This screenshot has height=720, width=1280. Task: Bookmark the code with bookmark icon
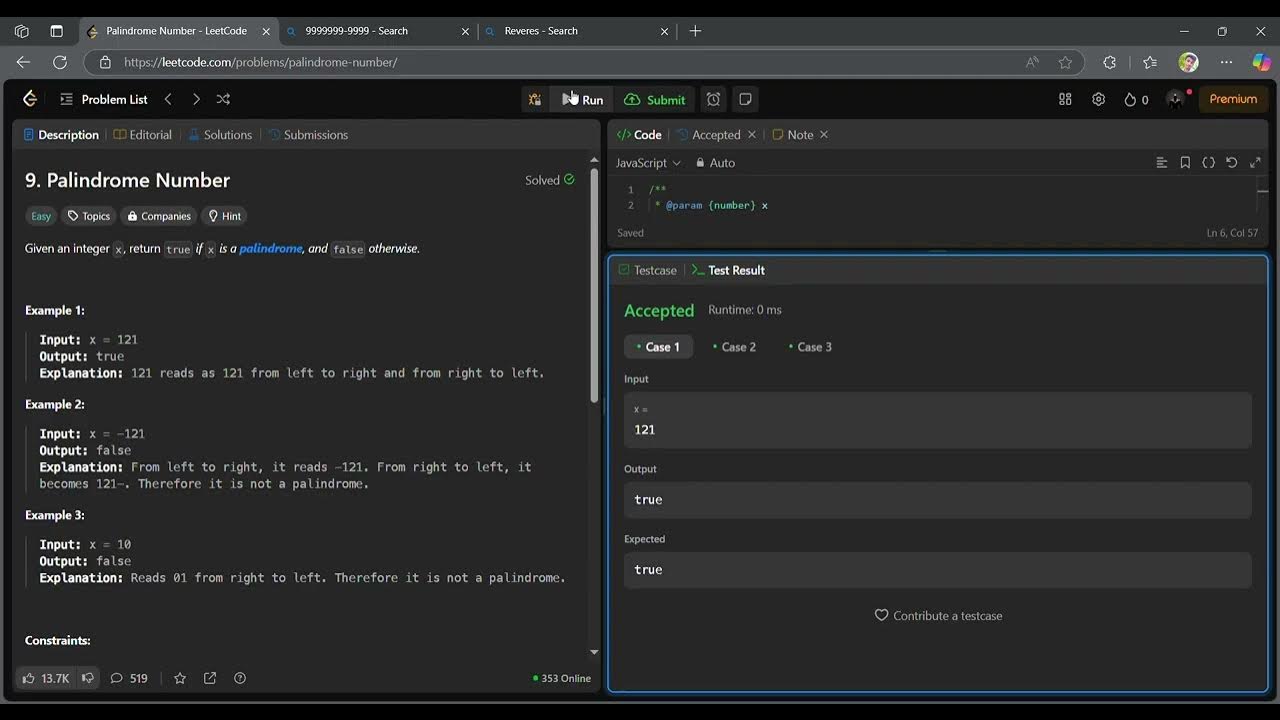(1185, 162)
